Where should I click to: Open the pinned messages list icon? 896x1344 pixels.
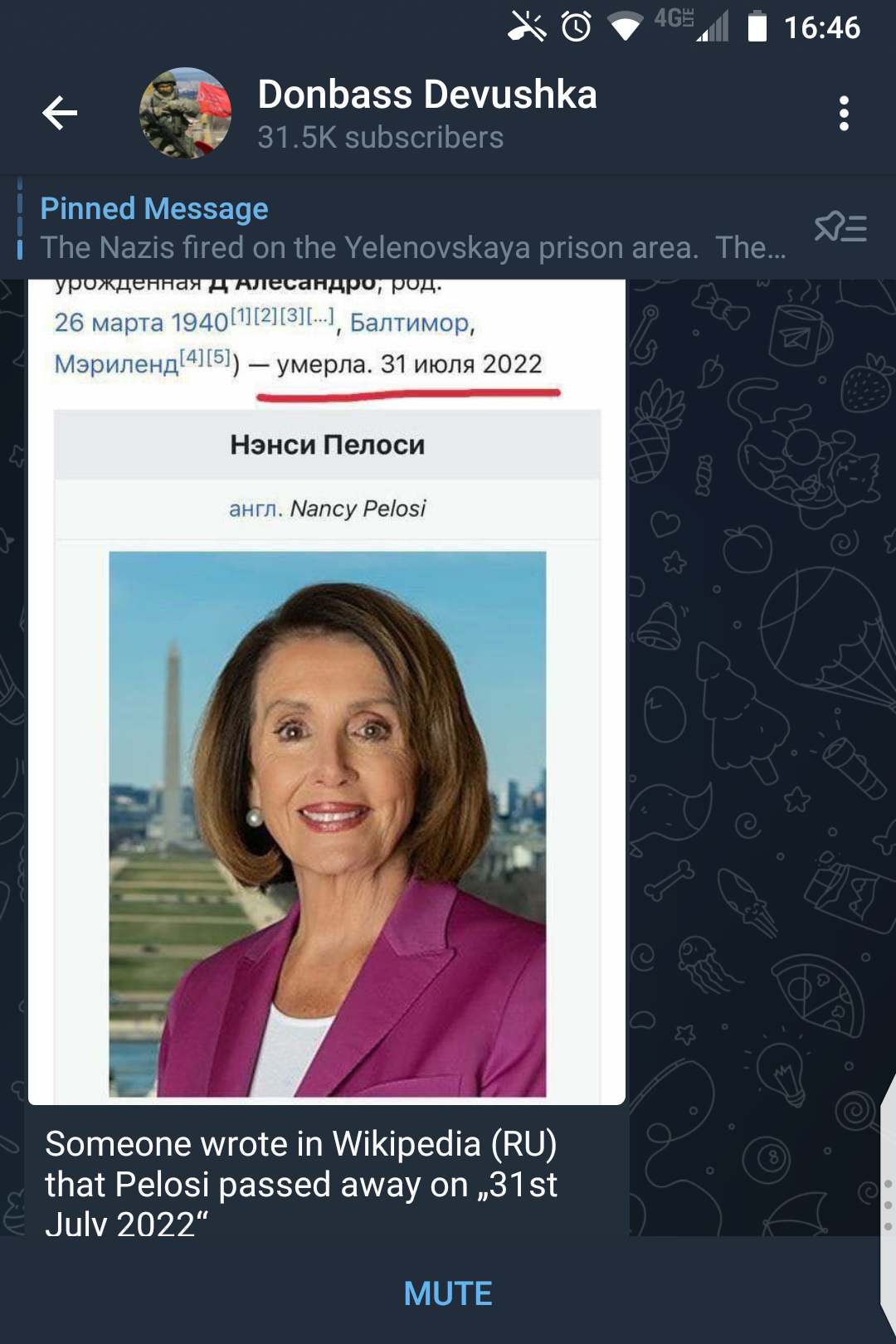(840, 226)
